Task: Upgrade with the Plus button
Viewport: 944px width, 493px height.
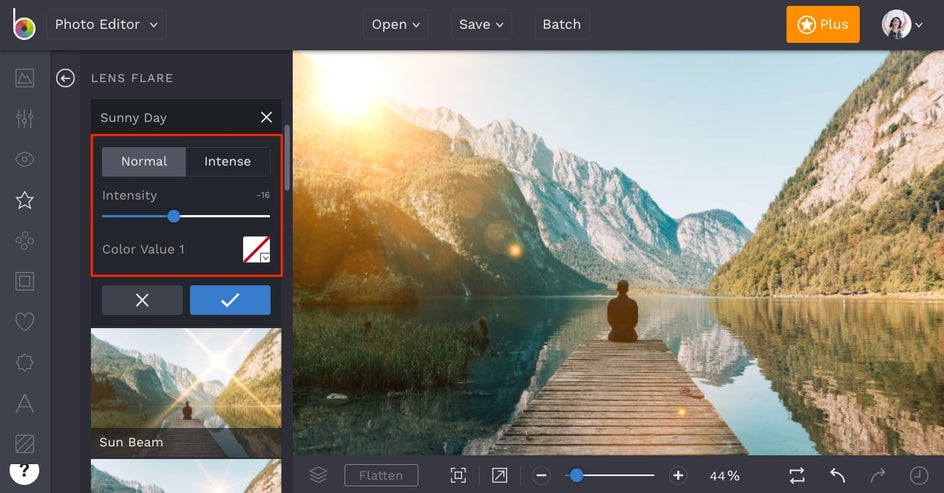Action: click(x=822, y=25)
